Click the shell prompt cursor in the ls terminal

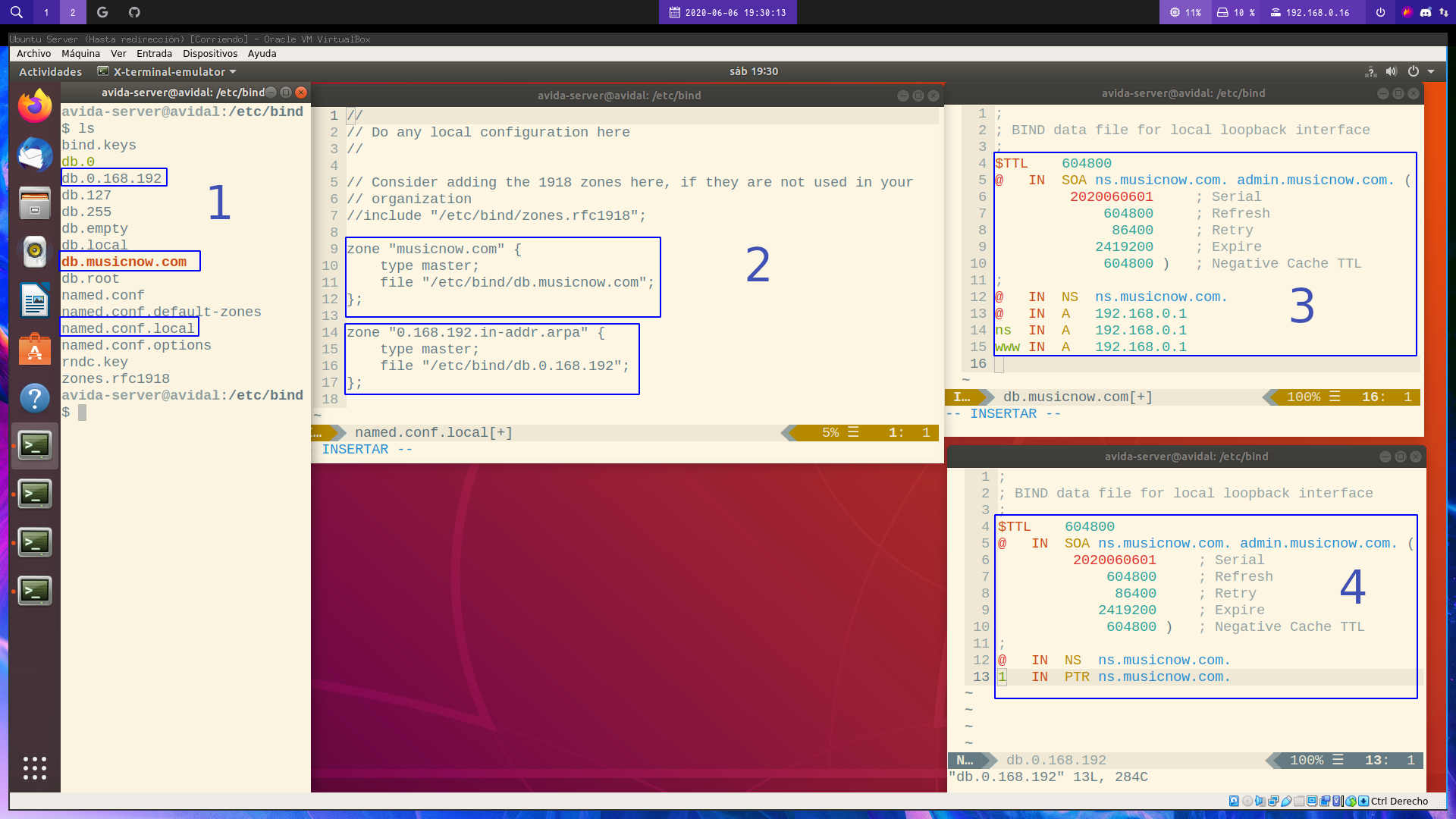coord(82,413)
